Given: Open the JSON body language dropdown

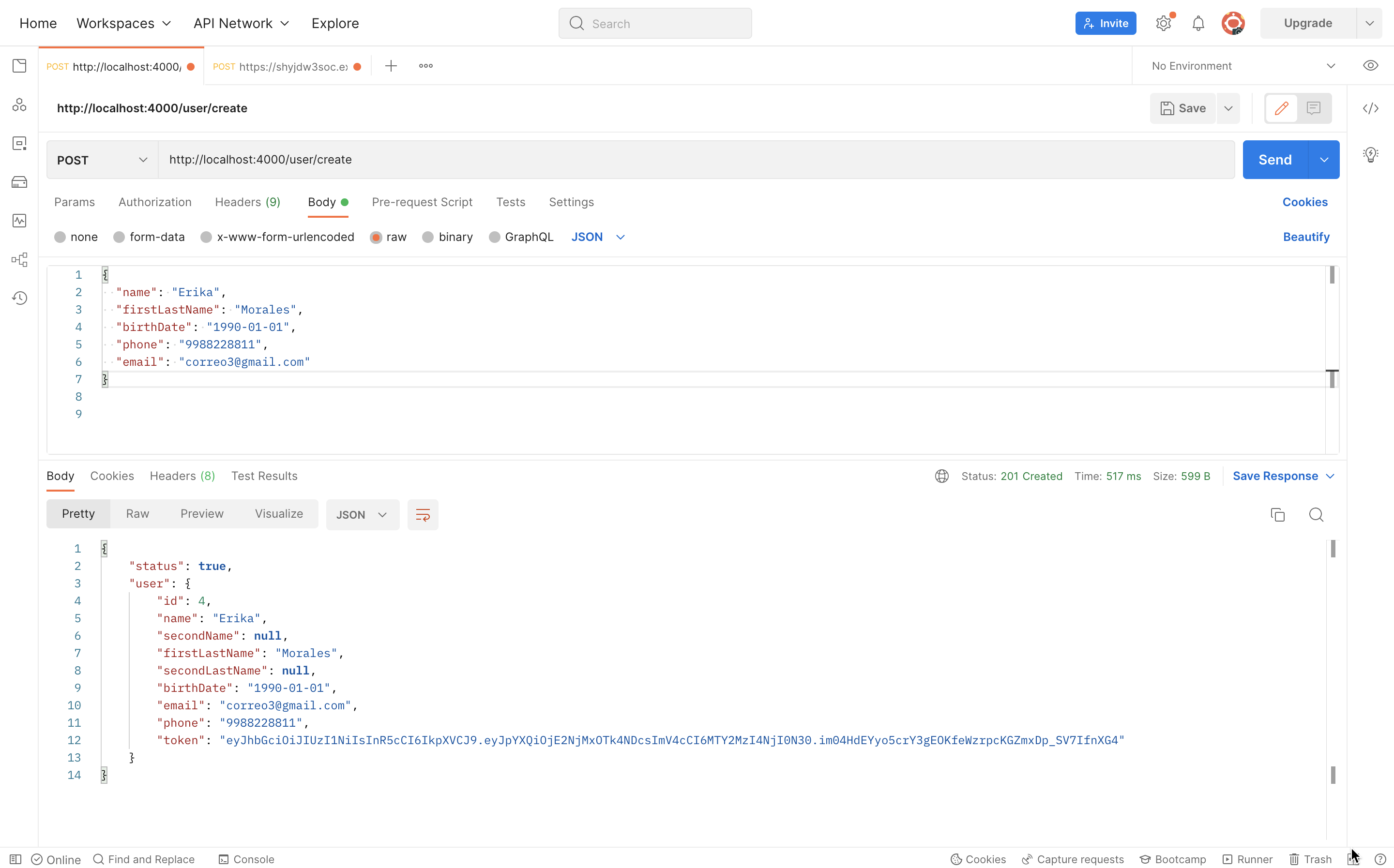Looking at the screenshot, I should (x=598, y=237).
